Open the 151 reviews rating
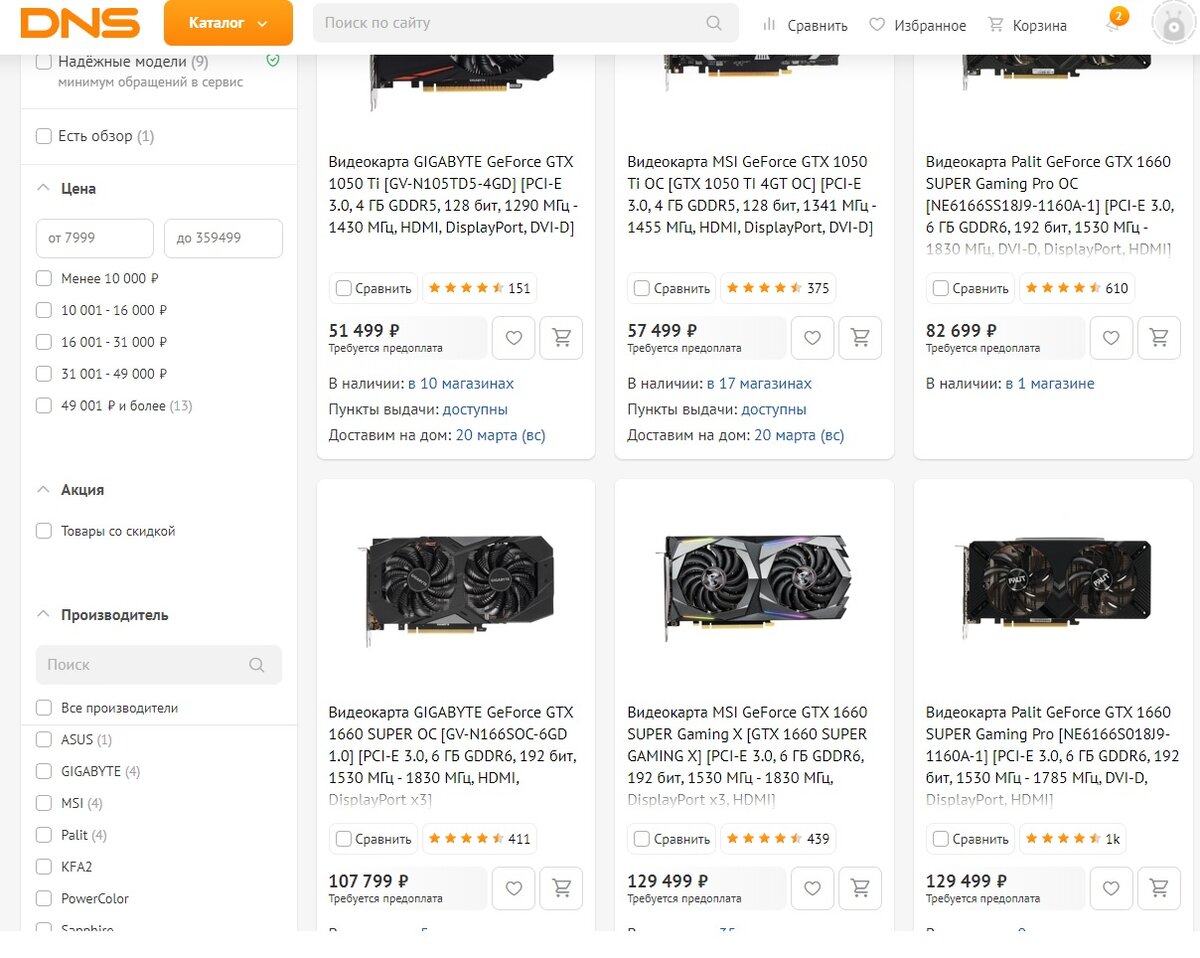The image size is (1200, 958). click(479, 288)
